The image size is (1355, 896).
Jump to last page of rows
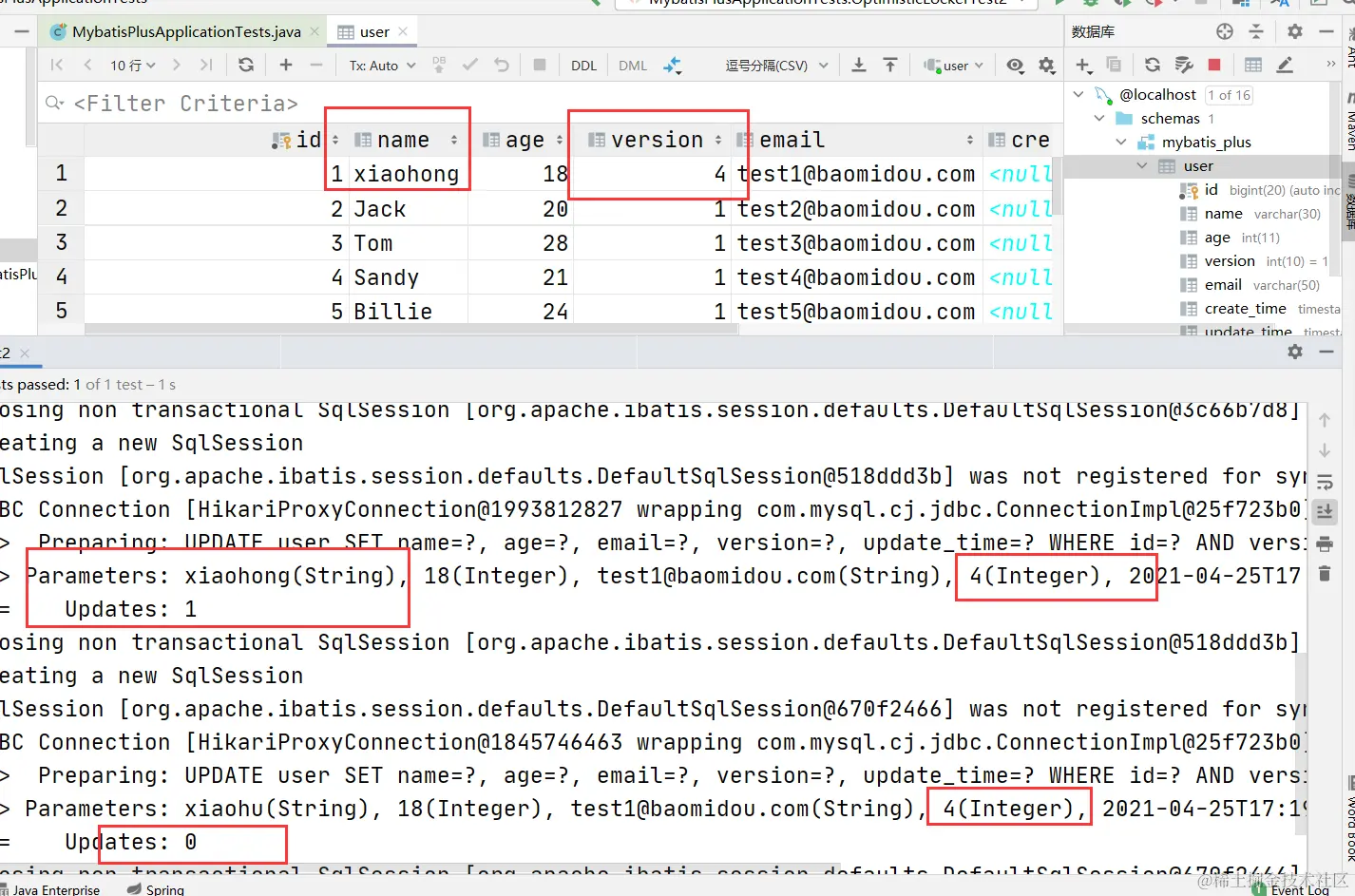pos(206,65)
